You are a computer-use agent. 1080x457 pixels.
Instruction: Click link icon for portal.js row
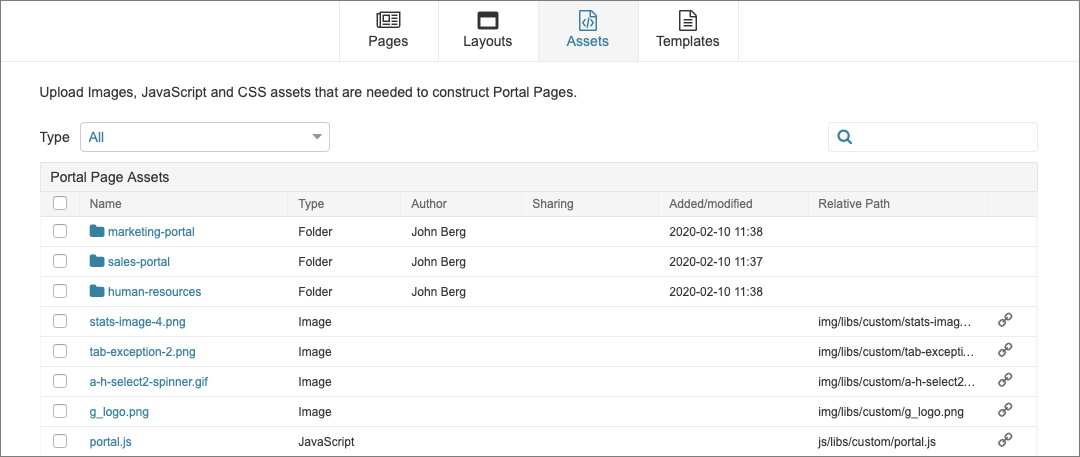point(1005,440)
